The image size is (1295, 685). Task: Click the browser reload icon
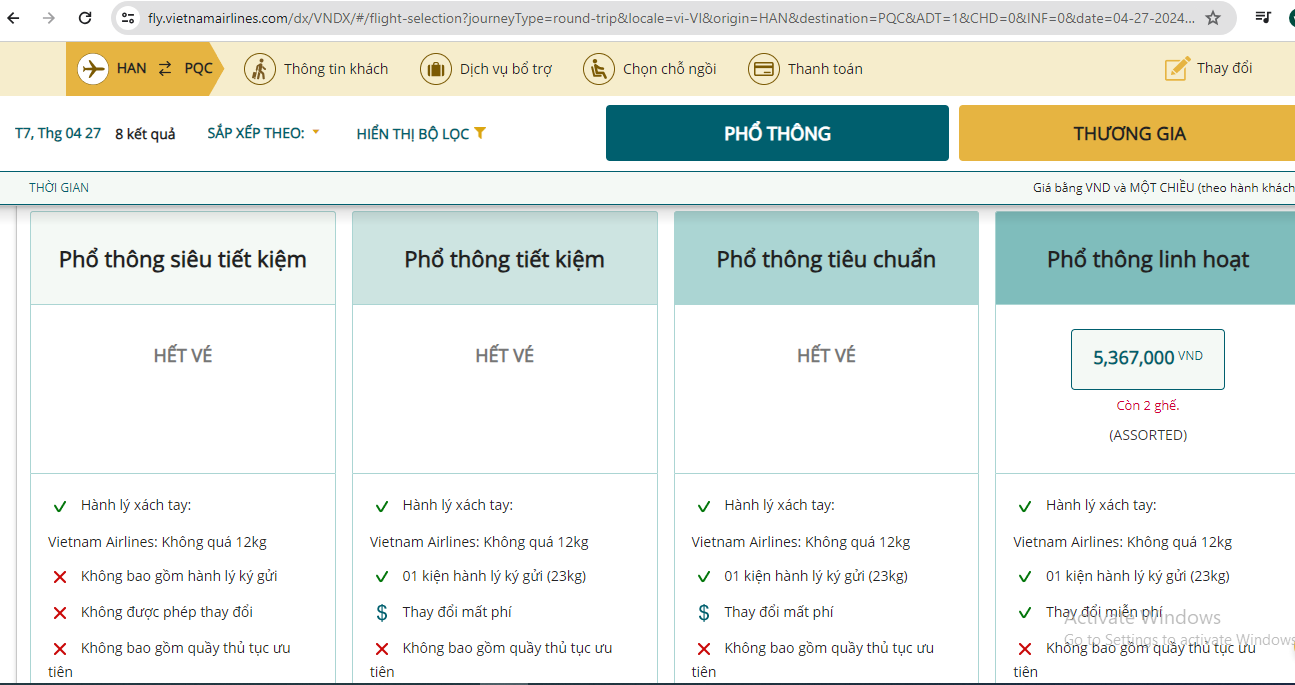(x=84, y=17)
